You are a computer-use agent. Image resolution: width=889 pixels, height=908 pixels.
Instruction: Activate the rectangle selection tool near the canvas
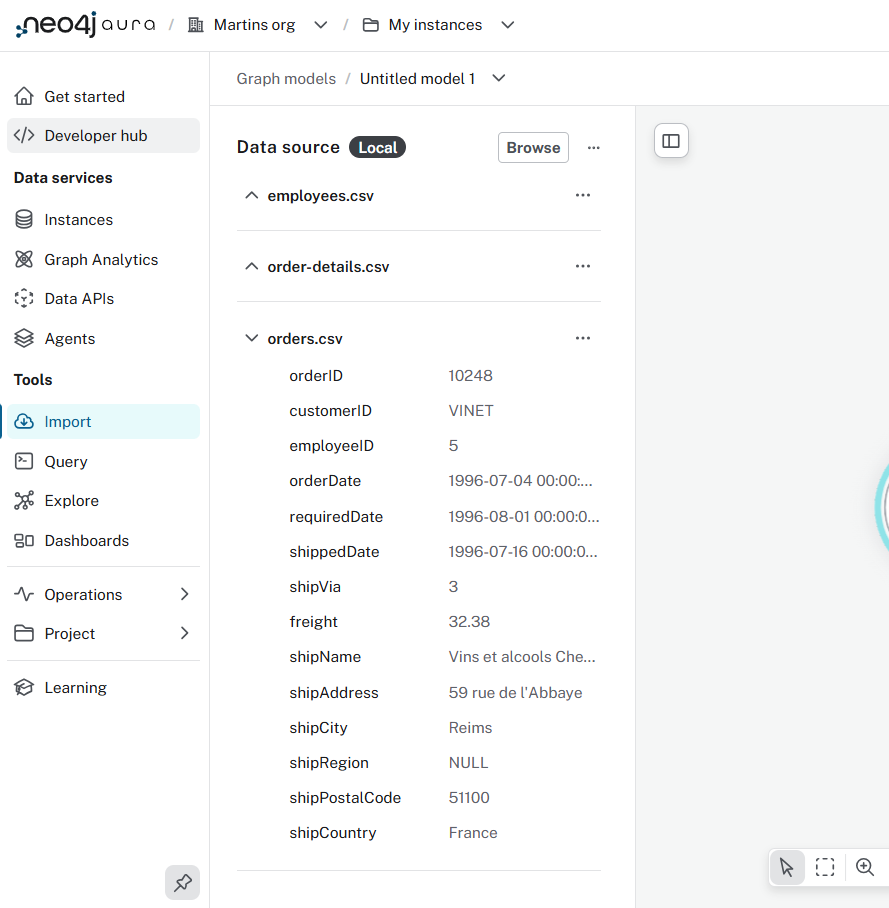(824, 867)
